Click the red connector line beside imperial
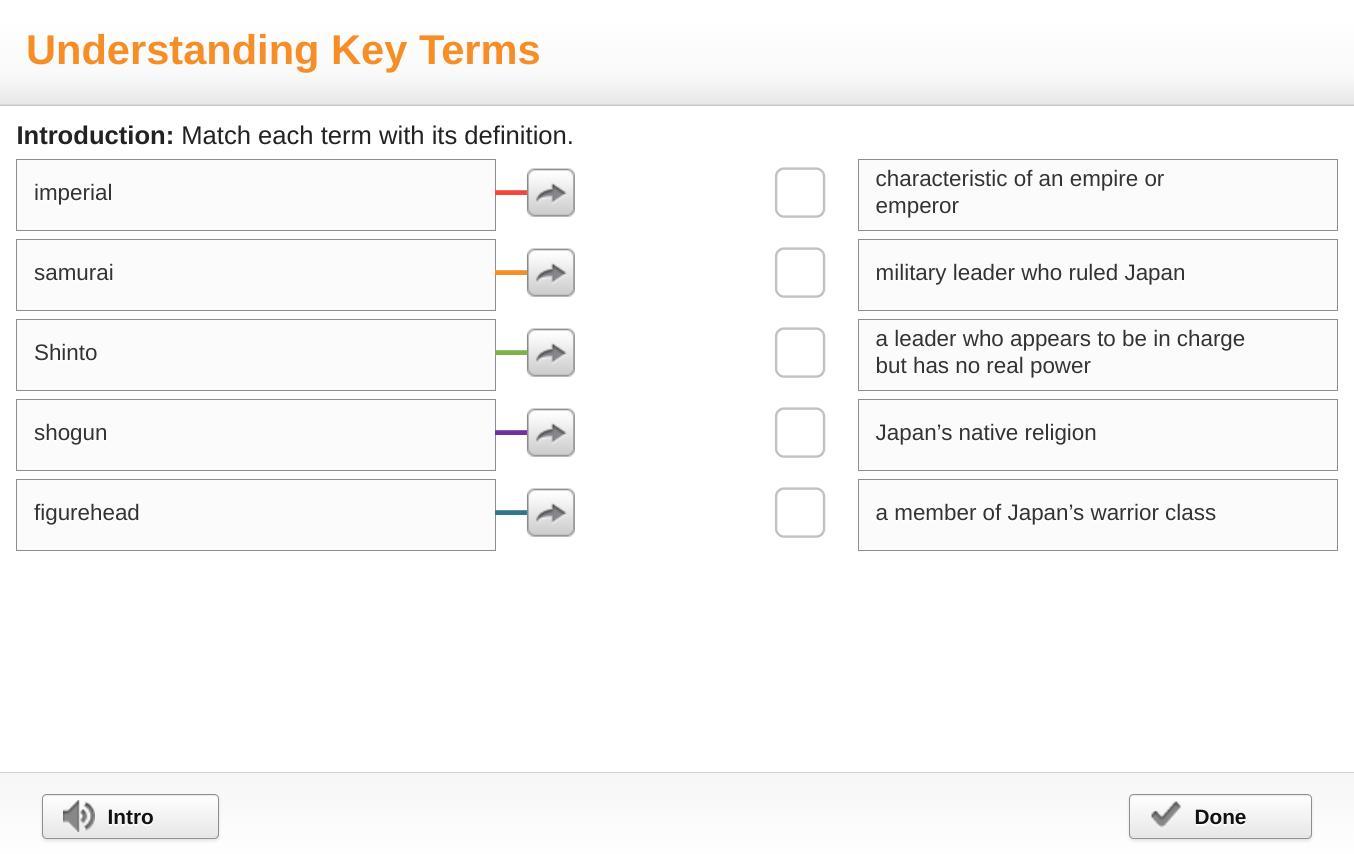 511,192
